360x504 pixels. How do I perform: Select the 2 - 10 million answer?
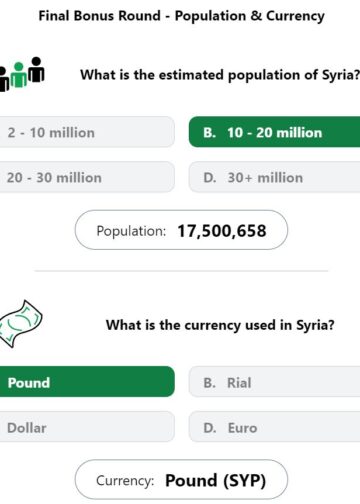click(x=87, y=132)
